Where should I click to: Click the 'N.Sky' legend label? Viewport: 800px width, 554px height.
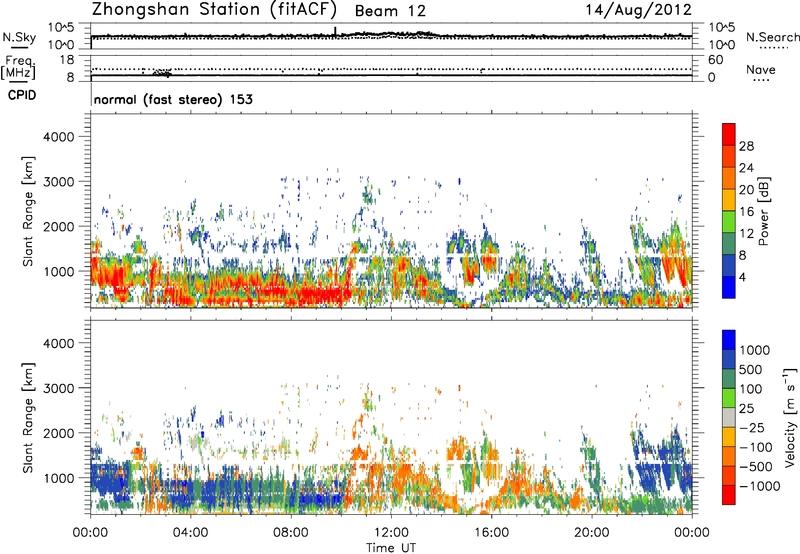(19, 37)
